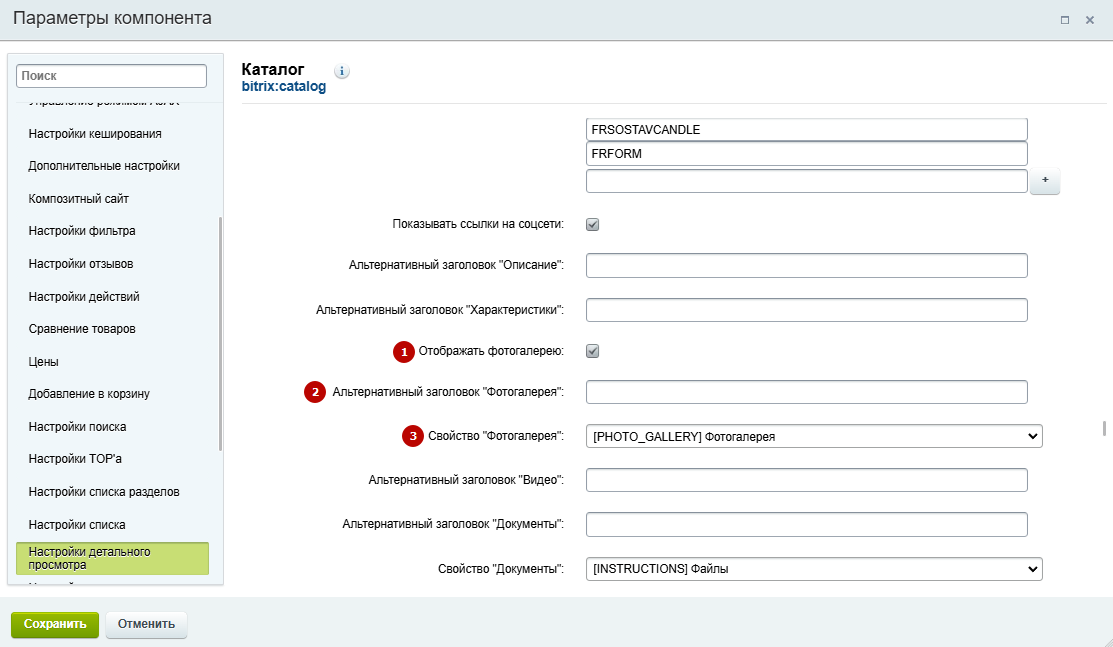This screenshot has height=647, width=1113.
Task: Select Сравнение товаров in sidebar
Action: pos(82,329)
